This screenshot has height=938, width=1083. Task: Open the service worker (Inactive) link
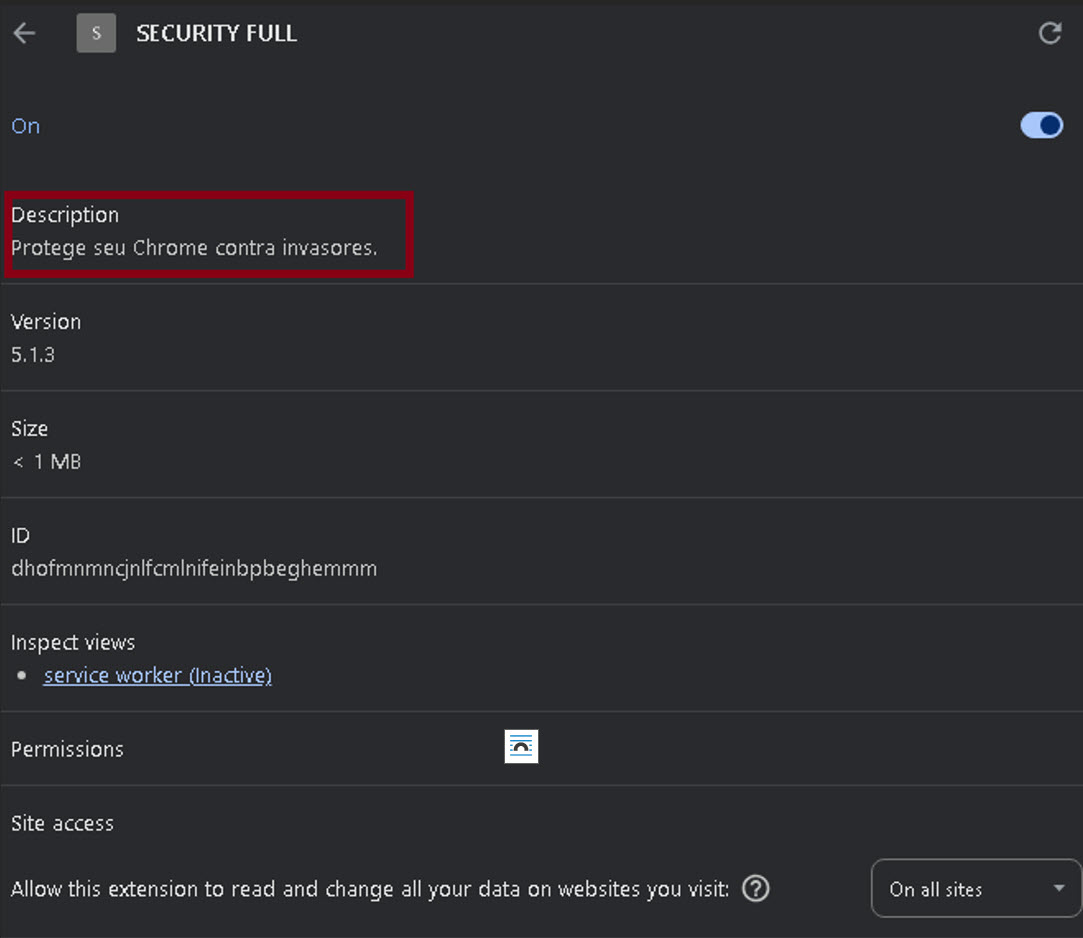click(157, 675)
